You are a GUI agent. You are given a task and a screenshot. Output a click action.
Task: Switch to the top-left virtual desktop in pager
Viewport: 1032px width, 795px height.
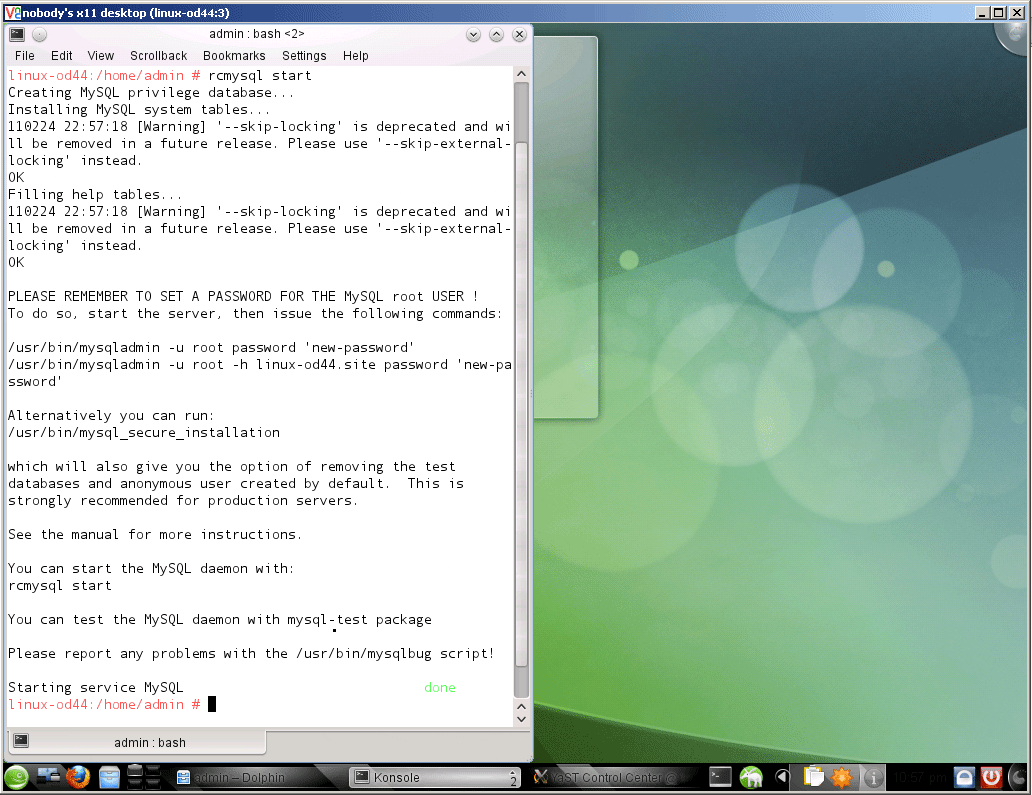point(135,771)
